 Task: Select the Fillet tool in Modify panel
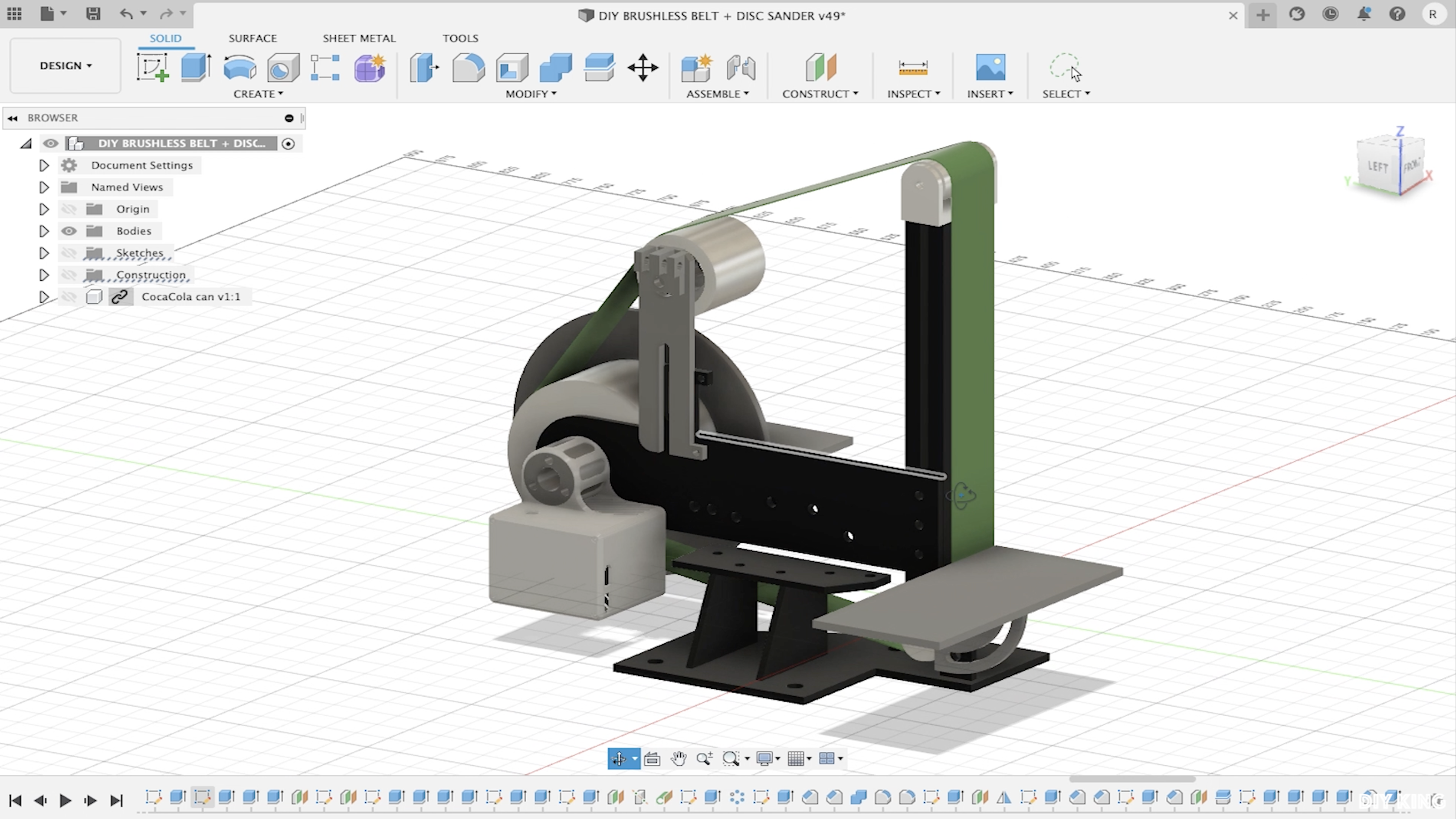tap(468, 68)
